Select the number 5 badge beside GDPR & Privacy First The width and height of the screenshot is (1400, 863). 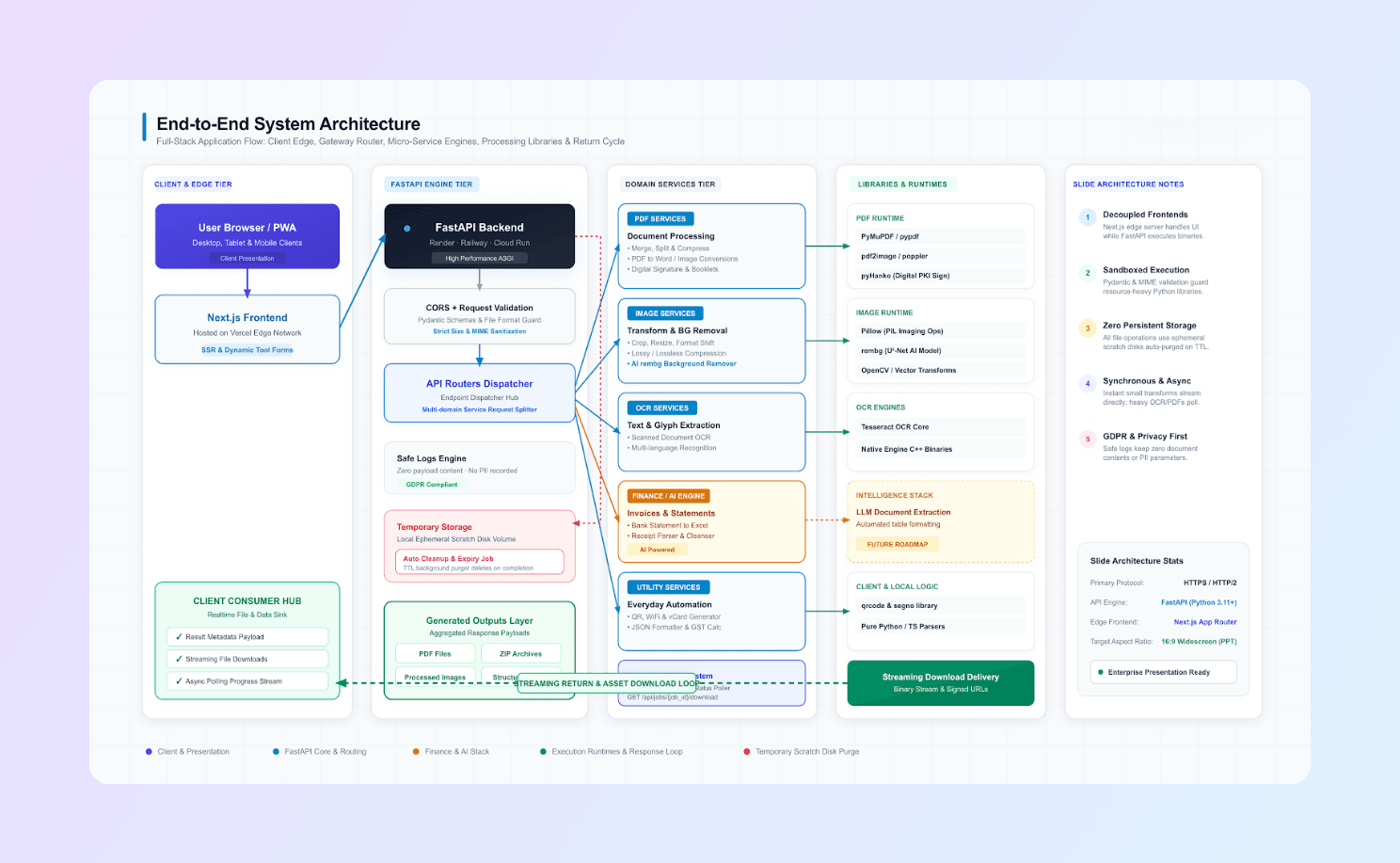[x=1088, y=439]
